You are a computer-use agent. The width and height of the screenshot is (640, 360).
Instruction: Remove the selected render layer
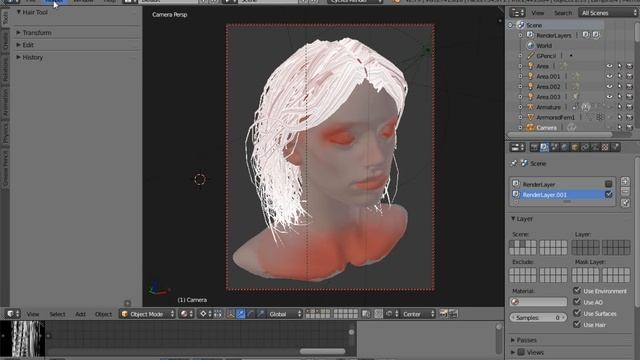tap(625, 191)
